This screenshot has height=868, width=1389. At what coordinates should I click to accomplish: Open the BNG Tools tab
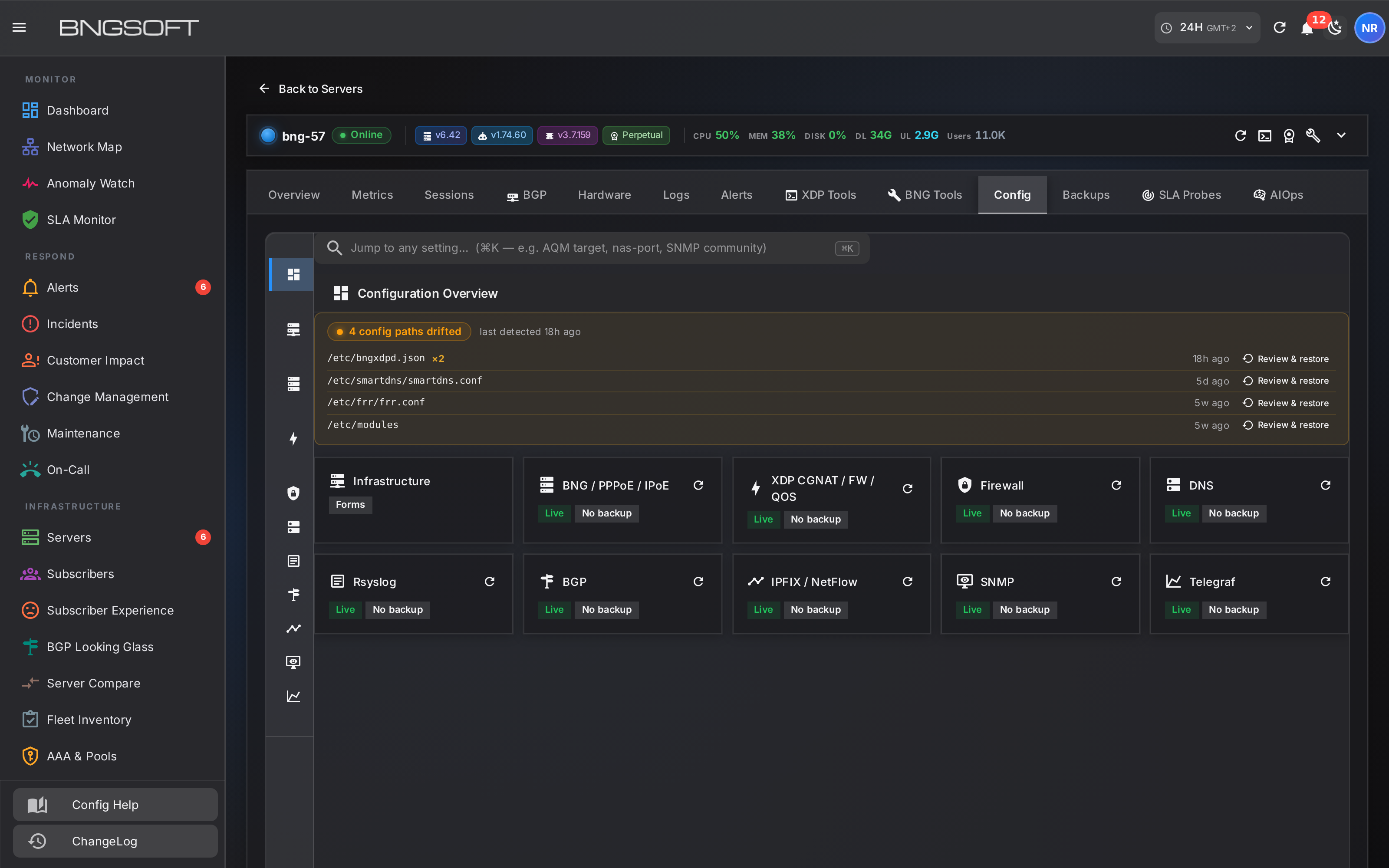925,195
